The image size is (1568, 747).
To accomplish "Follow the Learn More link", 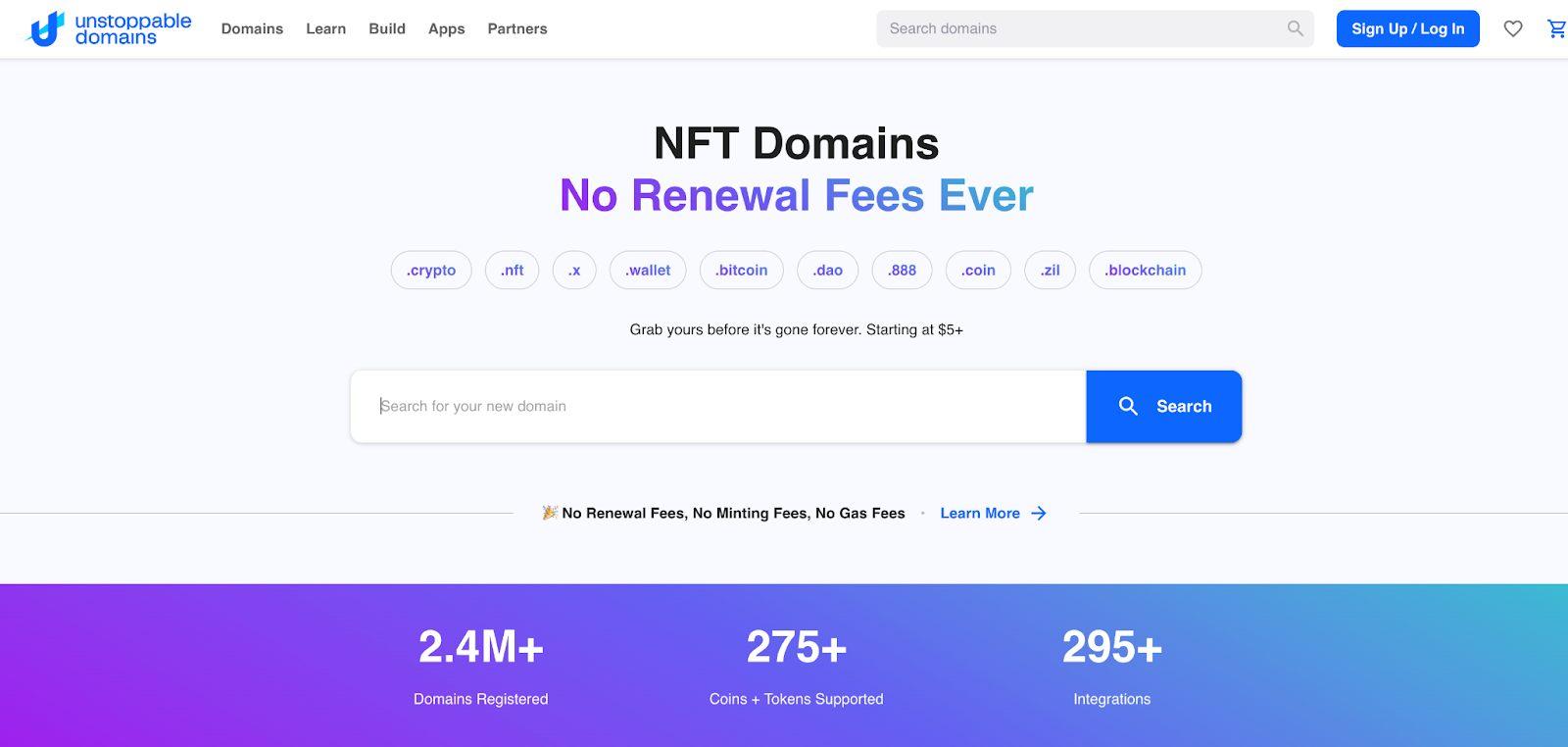I will (x=980, y=513).
